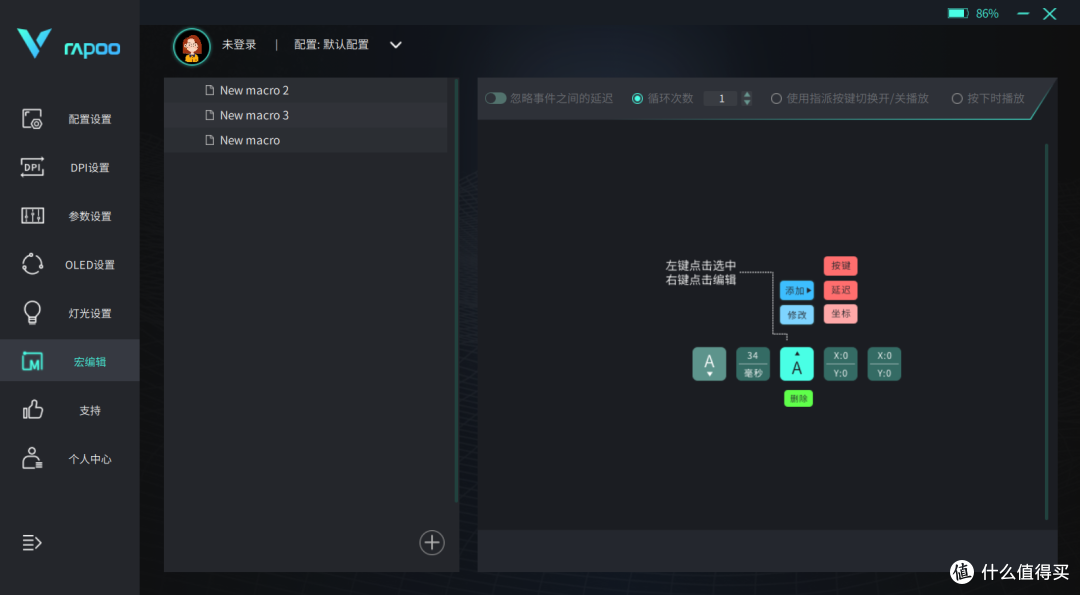The height and width of the screenshot is (595, 1080).
Task: Select New macro 2 in list
Action: (306, 90)
